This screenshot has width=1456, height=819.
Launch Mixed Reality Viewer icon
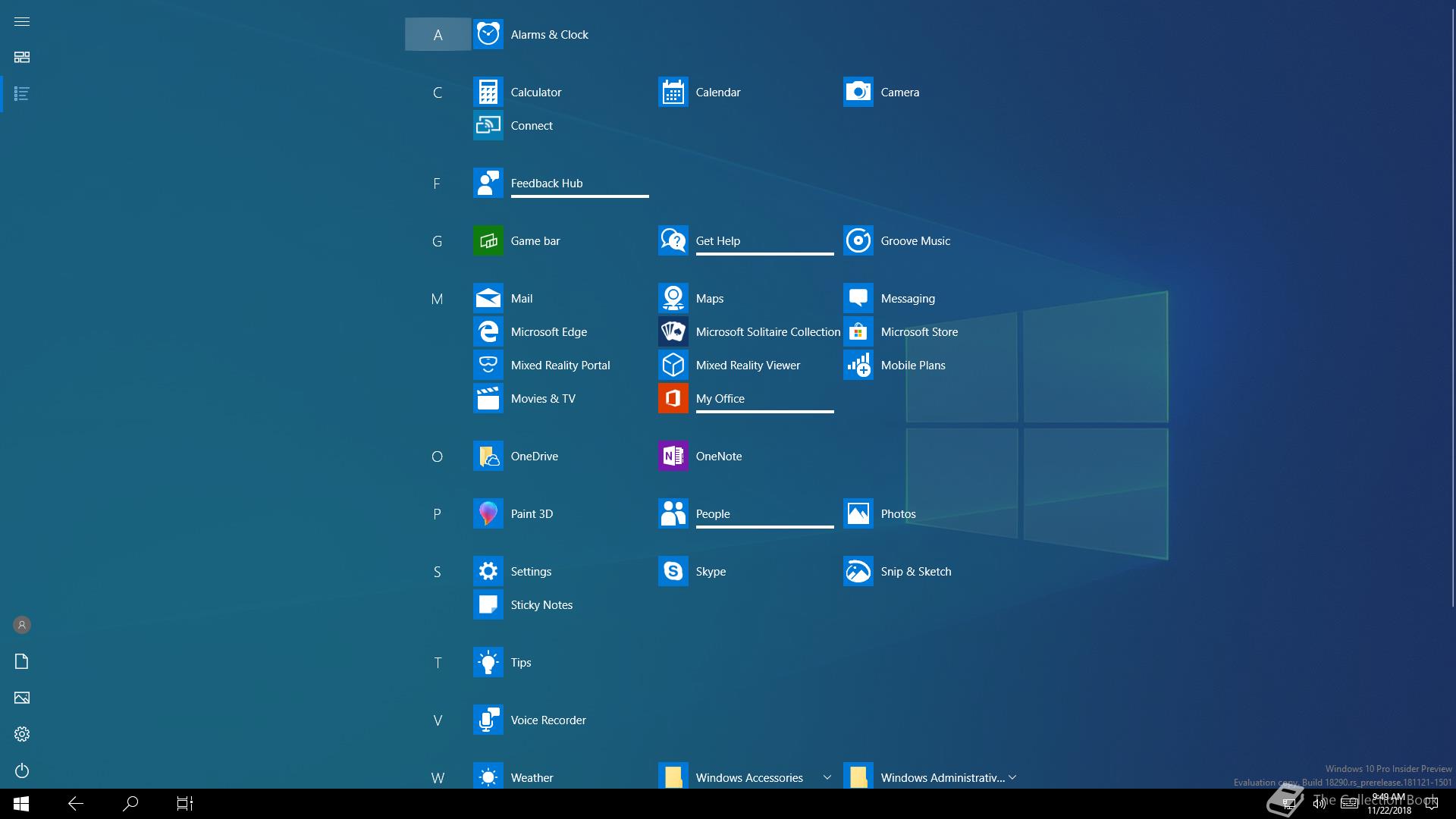pos(673,366)
